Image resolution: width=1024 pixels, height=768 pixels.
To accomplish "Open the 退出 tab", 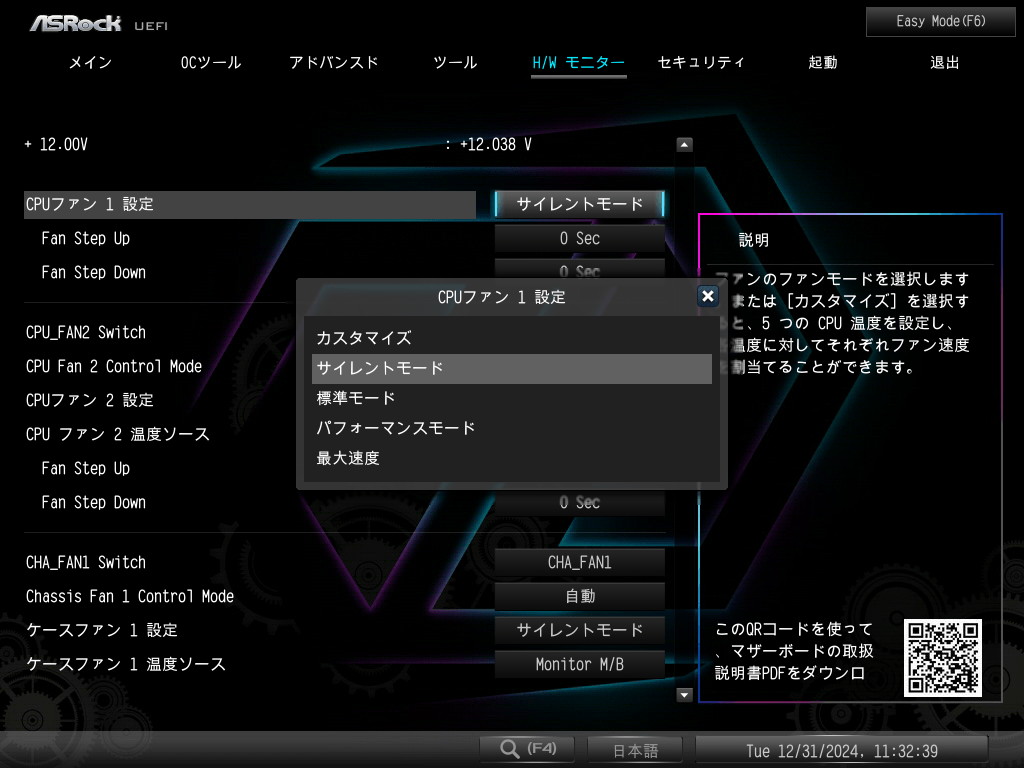I will pos(944,63).
